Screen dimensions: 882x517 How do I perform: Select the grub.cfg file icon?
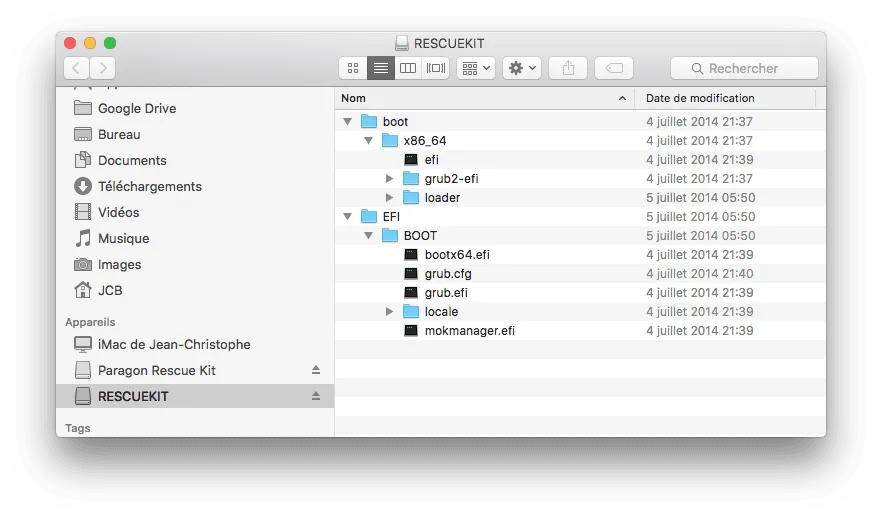pos(411,274)
